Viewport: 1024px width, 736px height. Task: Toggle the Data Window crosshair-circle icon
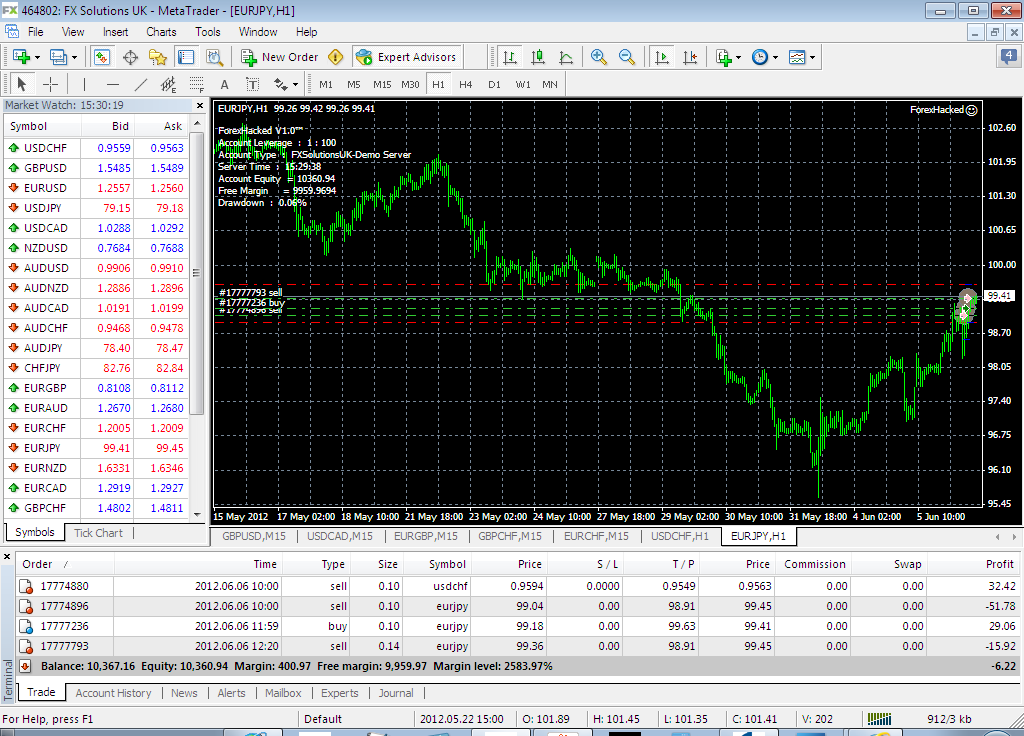[131, 57]
